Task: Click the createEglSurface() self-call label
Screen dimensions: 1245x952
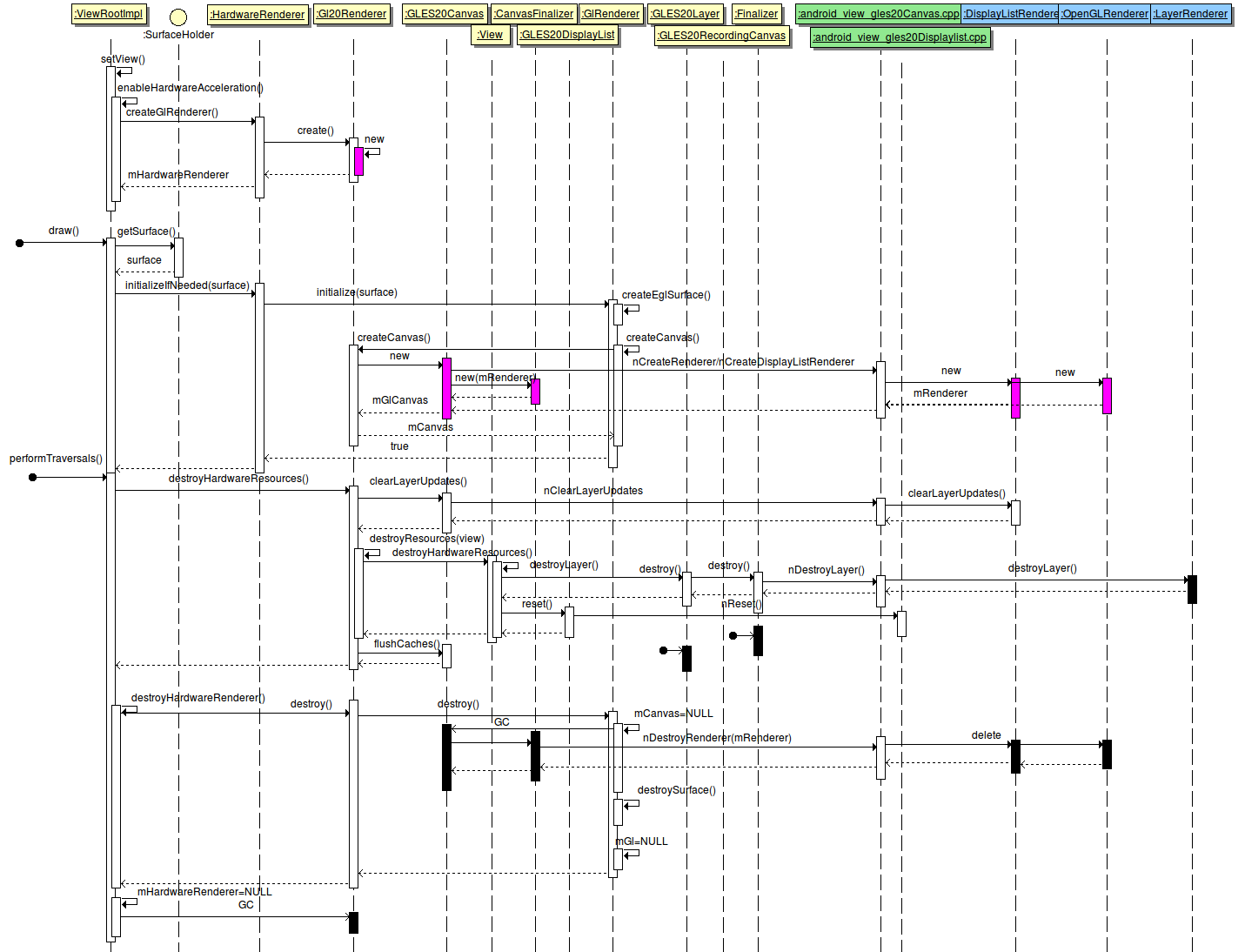Action: pyautogui.click(x=666, y=295)
